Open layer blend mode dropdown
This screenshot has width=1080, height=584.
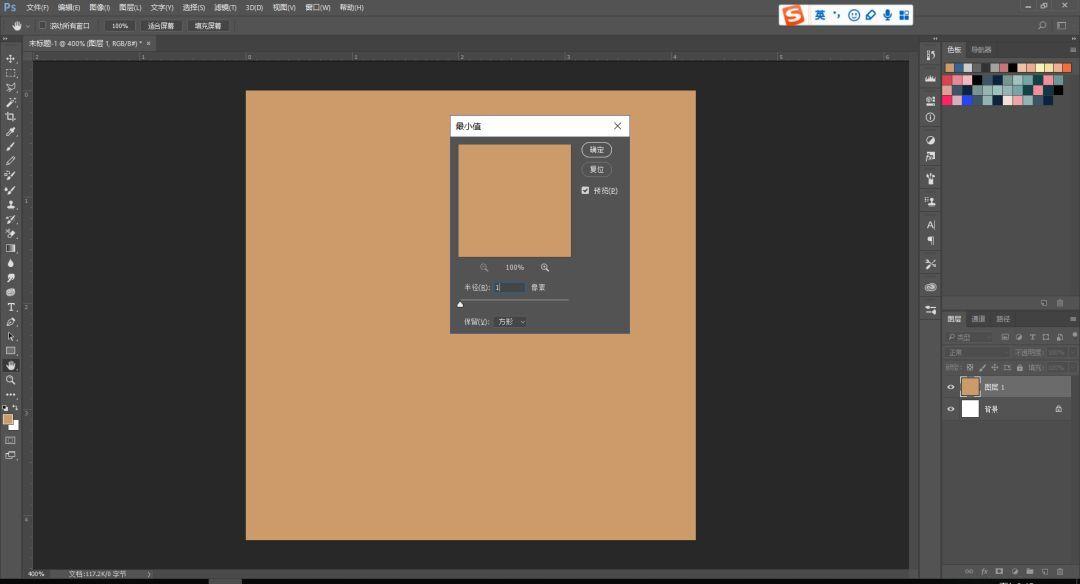(x=977, y=353)
